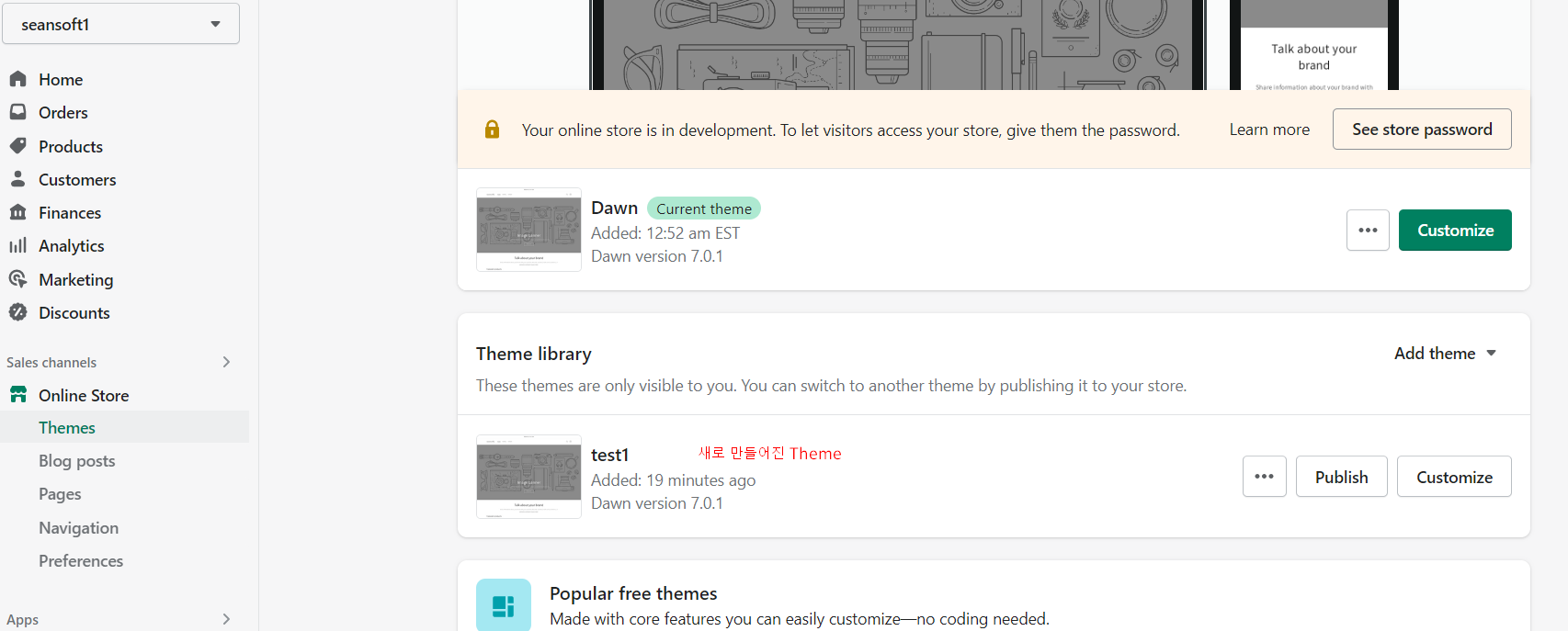The image size is (1568, 631).
Task: Click the Customers person icon
Action: [x=17, y=179]
